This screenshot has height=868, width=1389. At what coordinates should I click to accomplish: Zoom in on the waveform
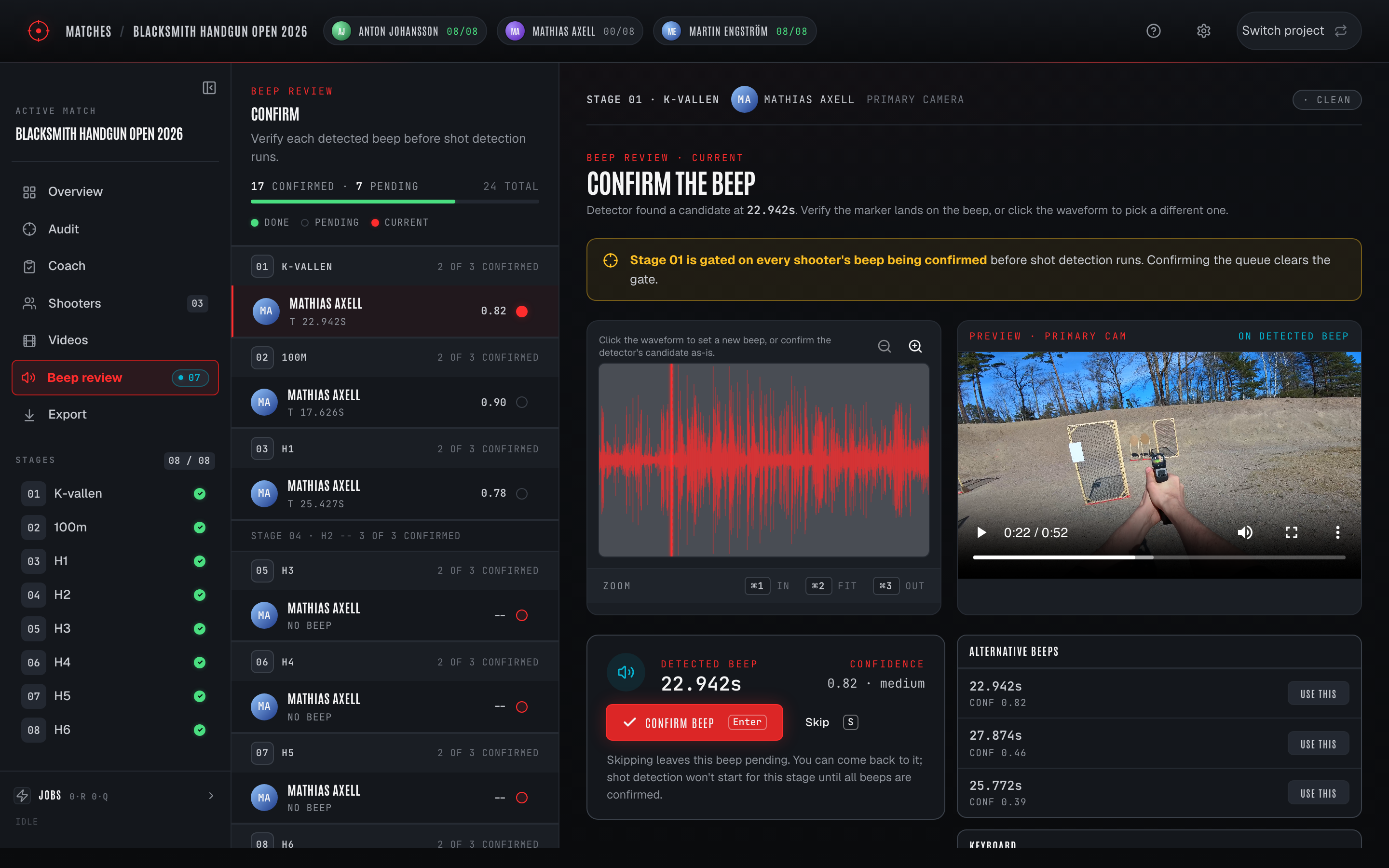915,346
